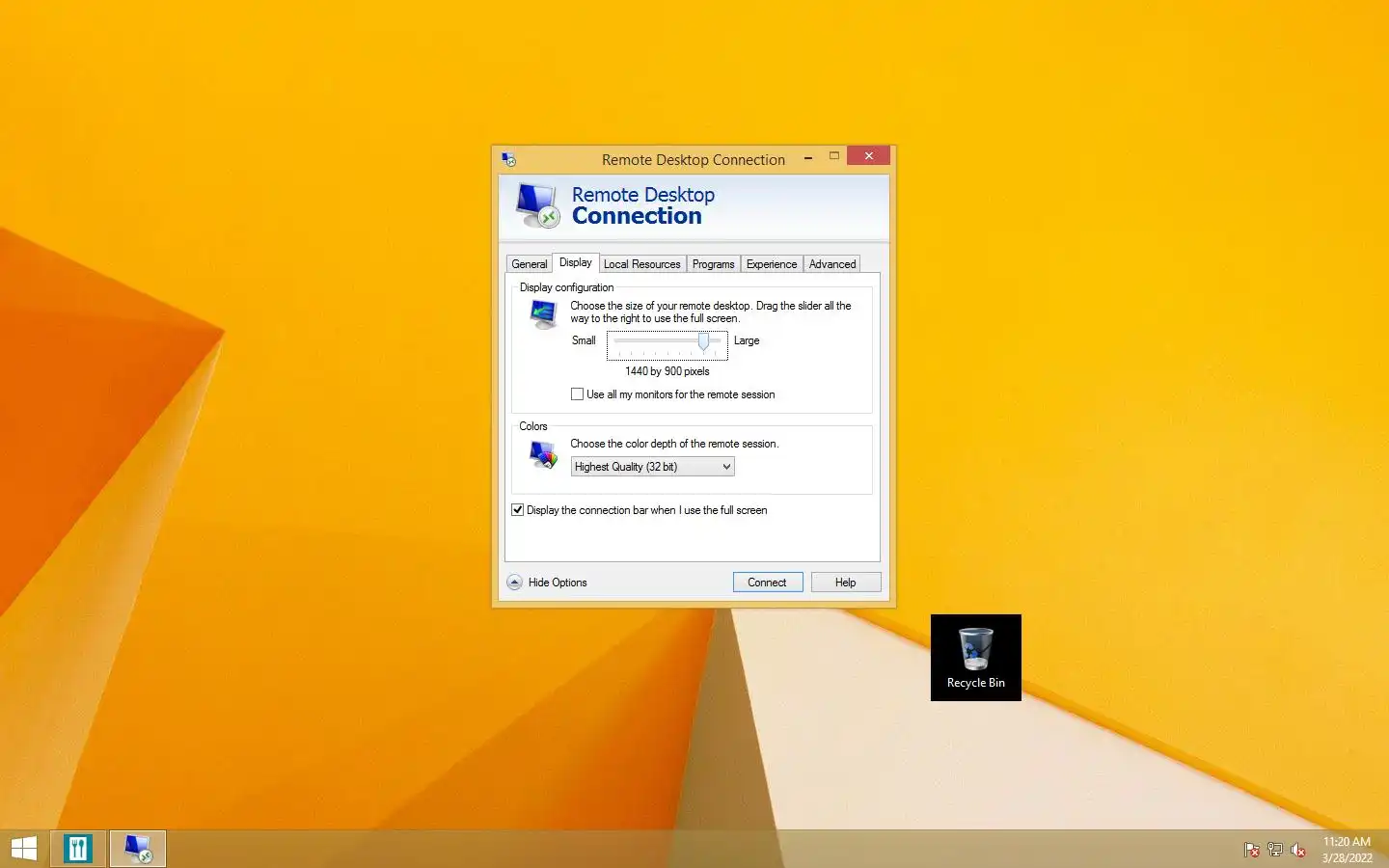1389x868 pixels.
Task: Select the Display tab
Action: (576, 262)
